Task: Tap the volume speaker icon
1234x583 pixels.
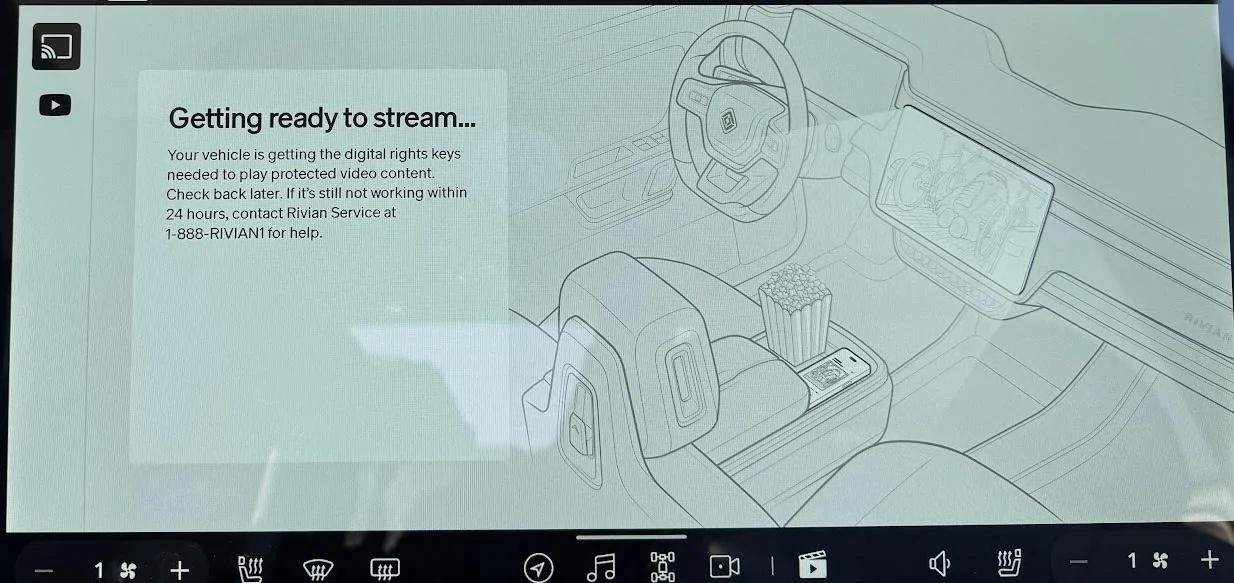Action: [x=940, y=565]
